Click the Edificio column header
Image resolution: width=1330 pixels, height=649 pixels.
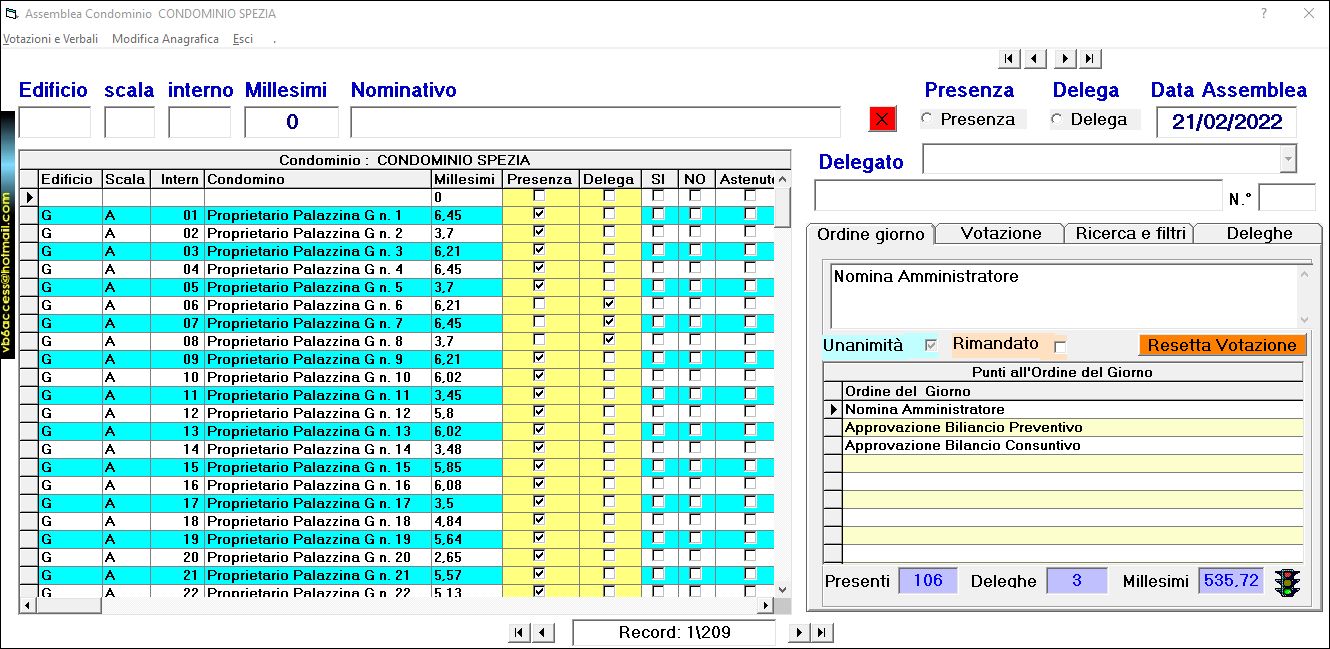pyautogui.click(x=70, y=179)
